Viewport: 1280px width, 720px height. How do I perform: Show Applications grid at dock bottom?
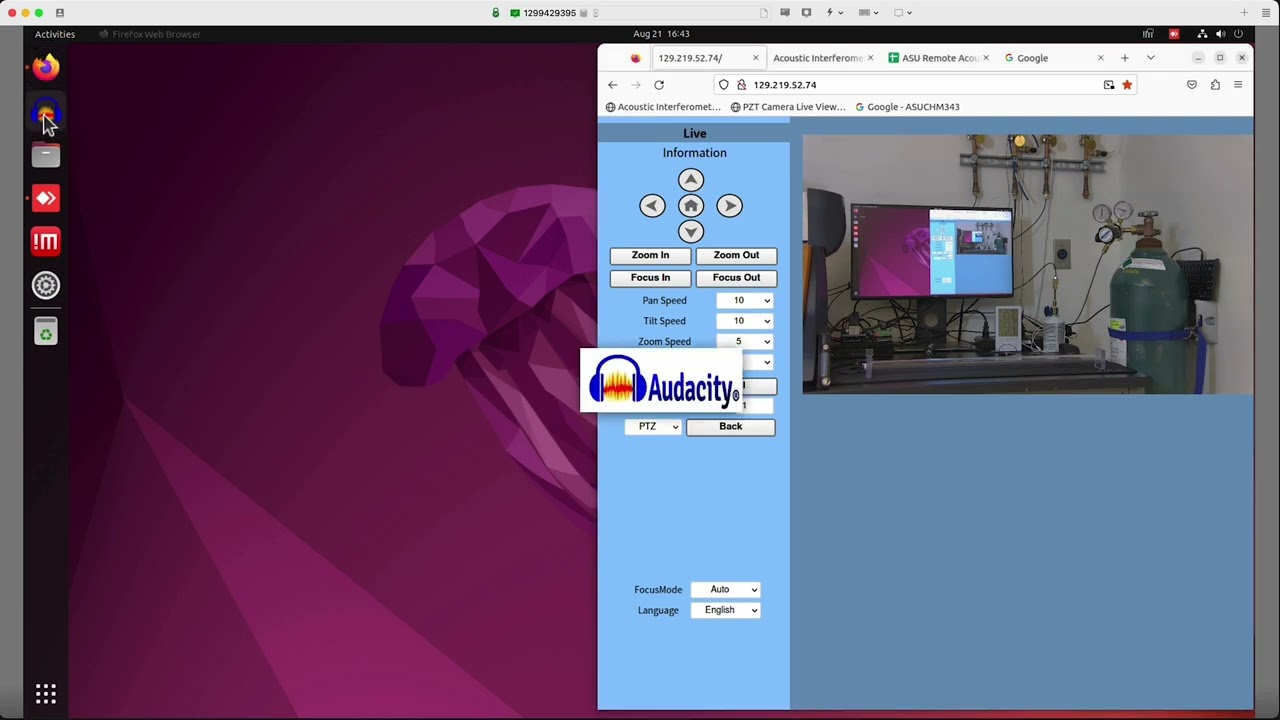46,693
